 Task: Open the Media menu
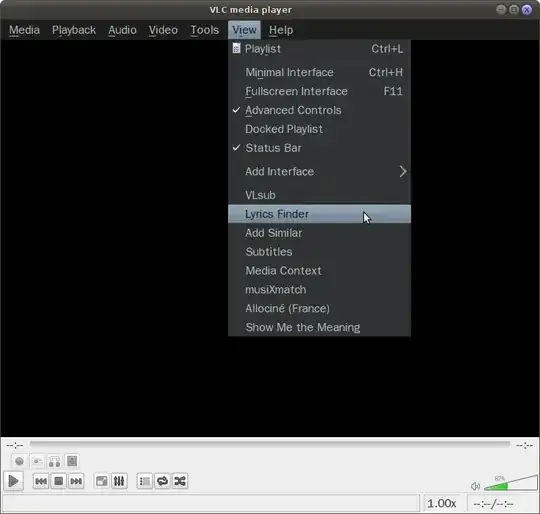(x=24, y=30)
